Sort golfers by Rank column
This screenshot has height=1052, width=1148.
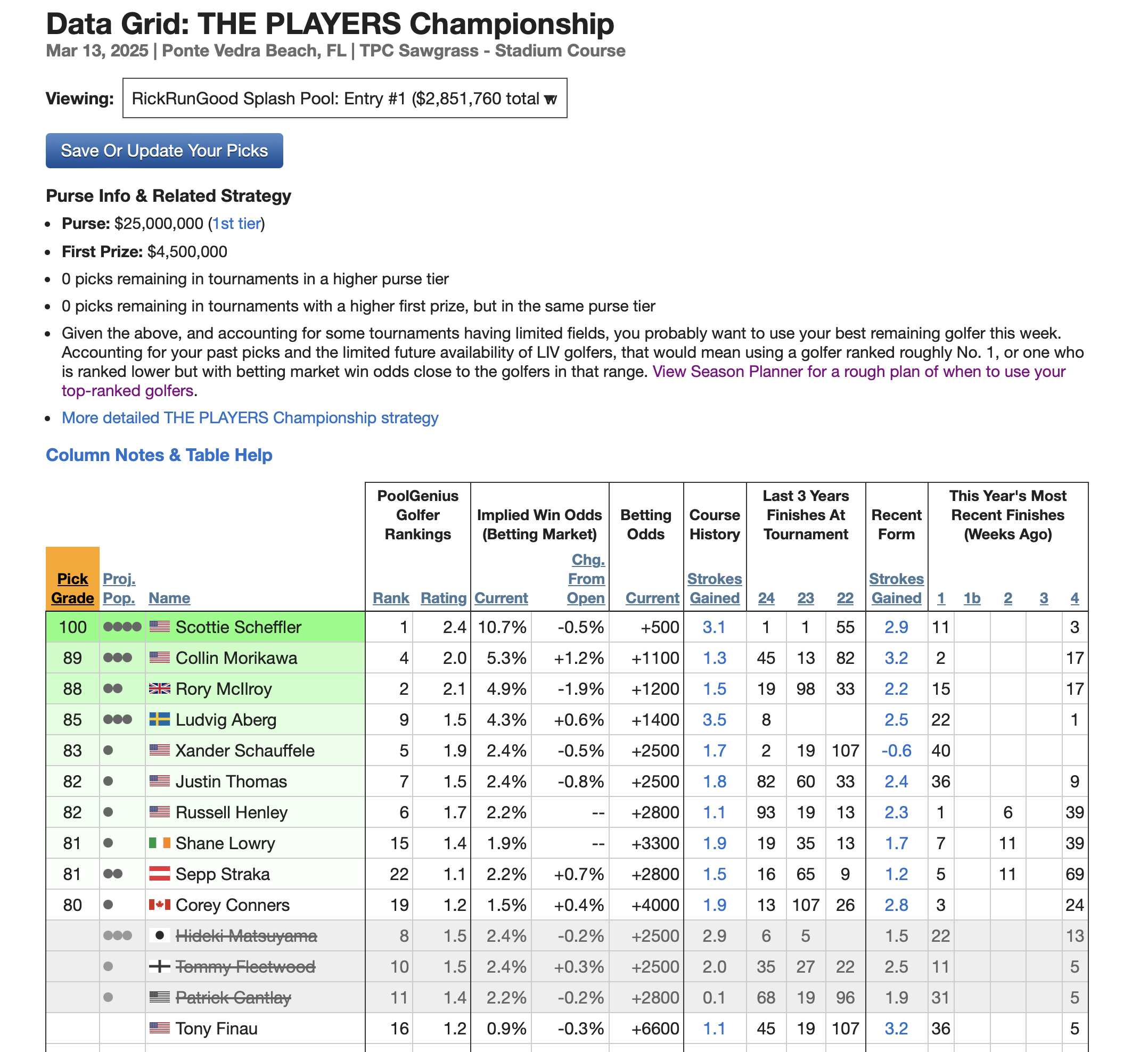(391, 598)
